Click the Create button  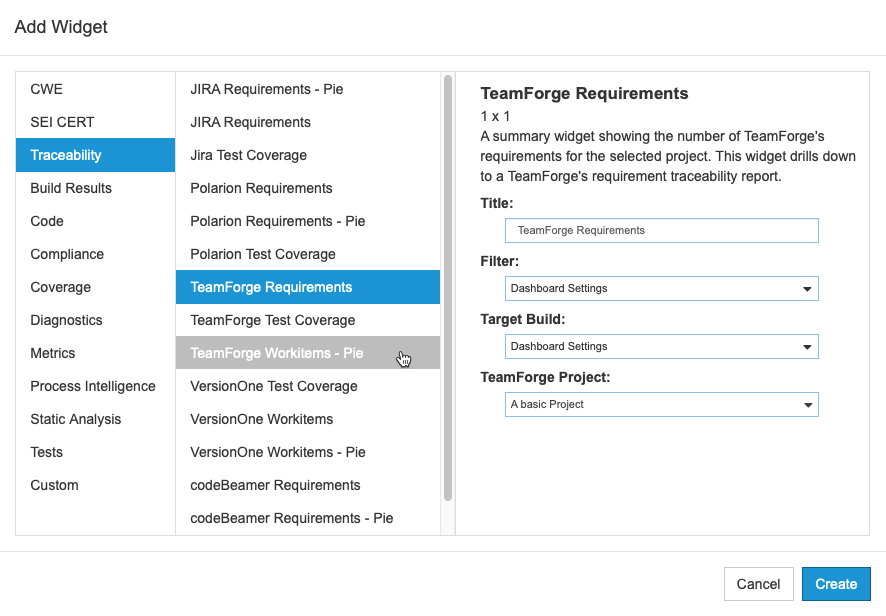coord(836,584)
